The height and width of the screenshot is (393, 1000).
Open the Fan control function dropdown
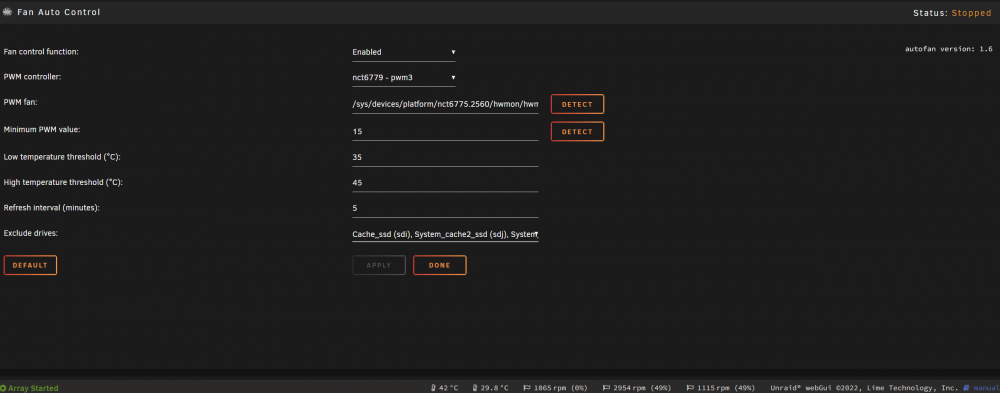[404, 52]
